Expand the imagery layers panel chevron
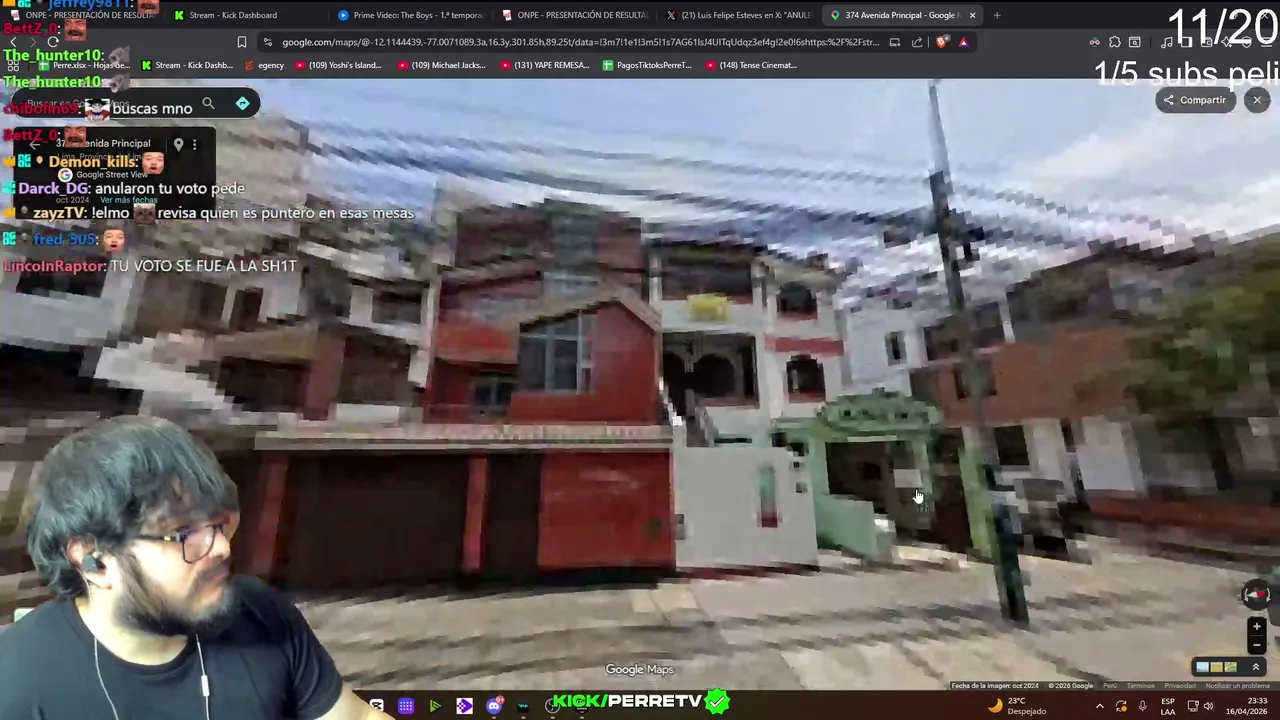Image resolution: width=1280 pixels, height=720 pixels. click(1256, 667)
